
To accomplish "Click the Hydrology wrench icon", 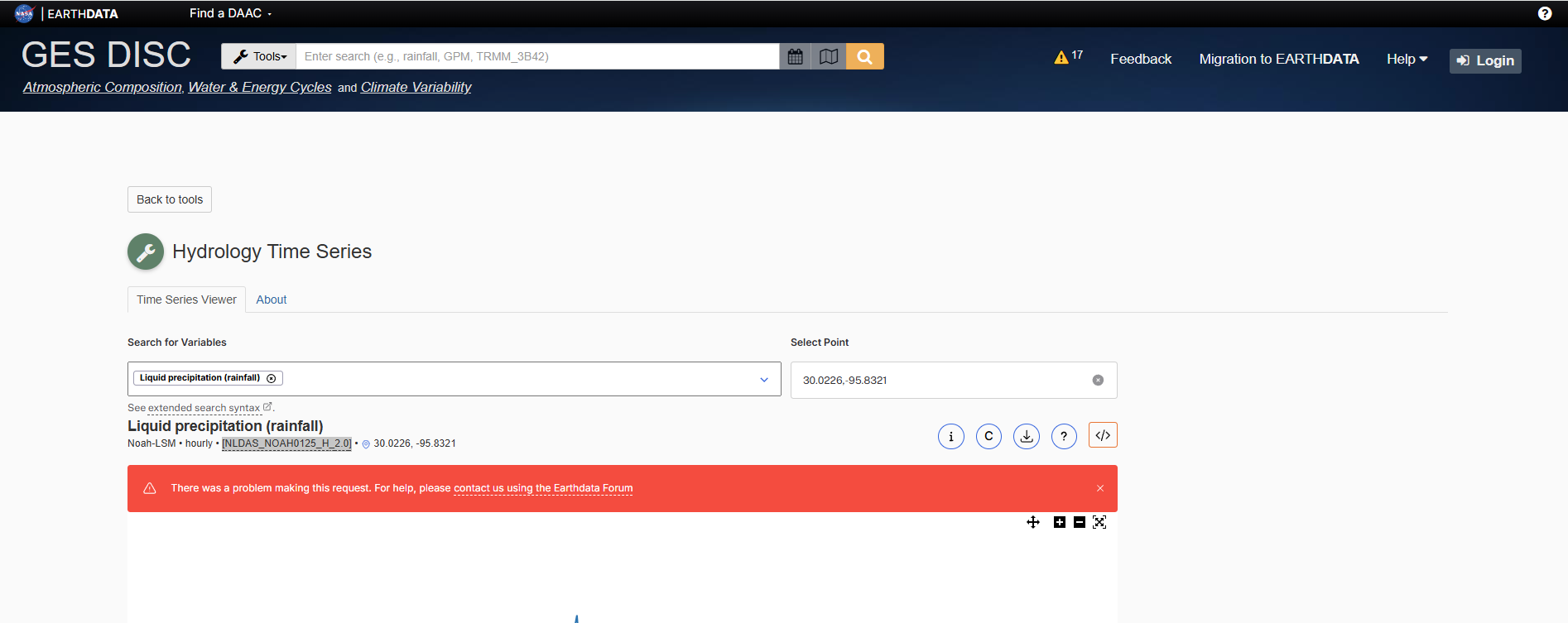I will click(x=146, y=252).
